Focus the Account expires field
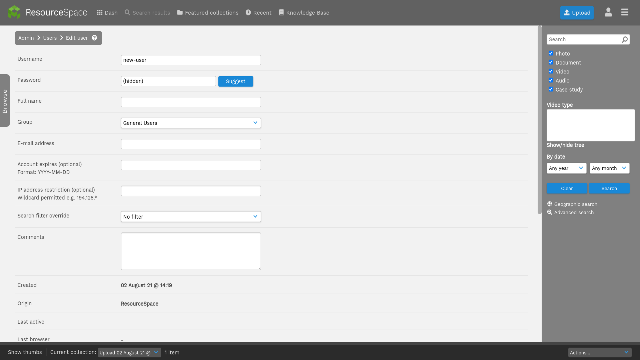Image resolution: width=640 pixels, height=360 pixels. point(191,165)
